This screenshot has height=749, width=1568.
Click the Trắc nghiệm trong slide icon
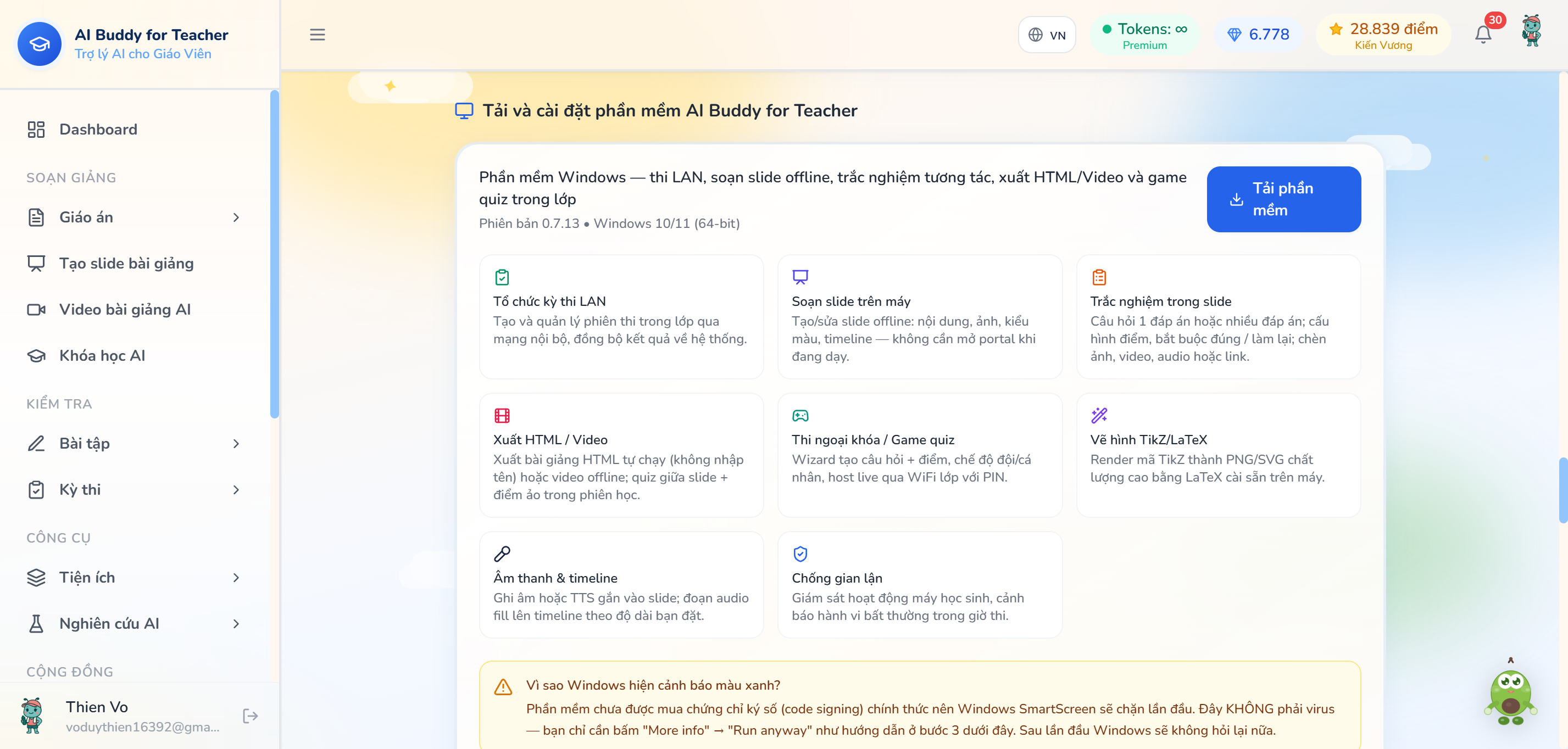(1099, 277)
